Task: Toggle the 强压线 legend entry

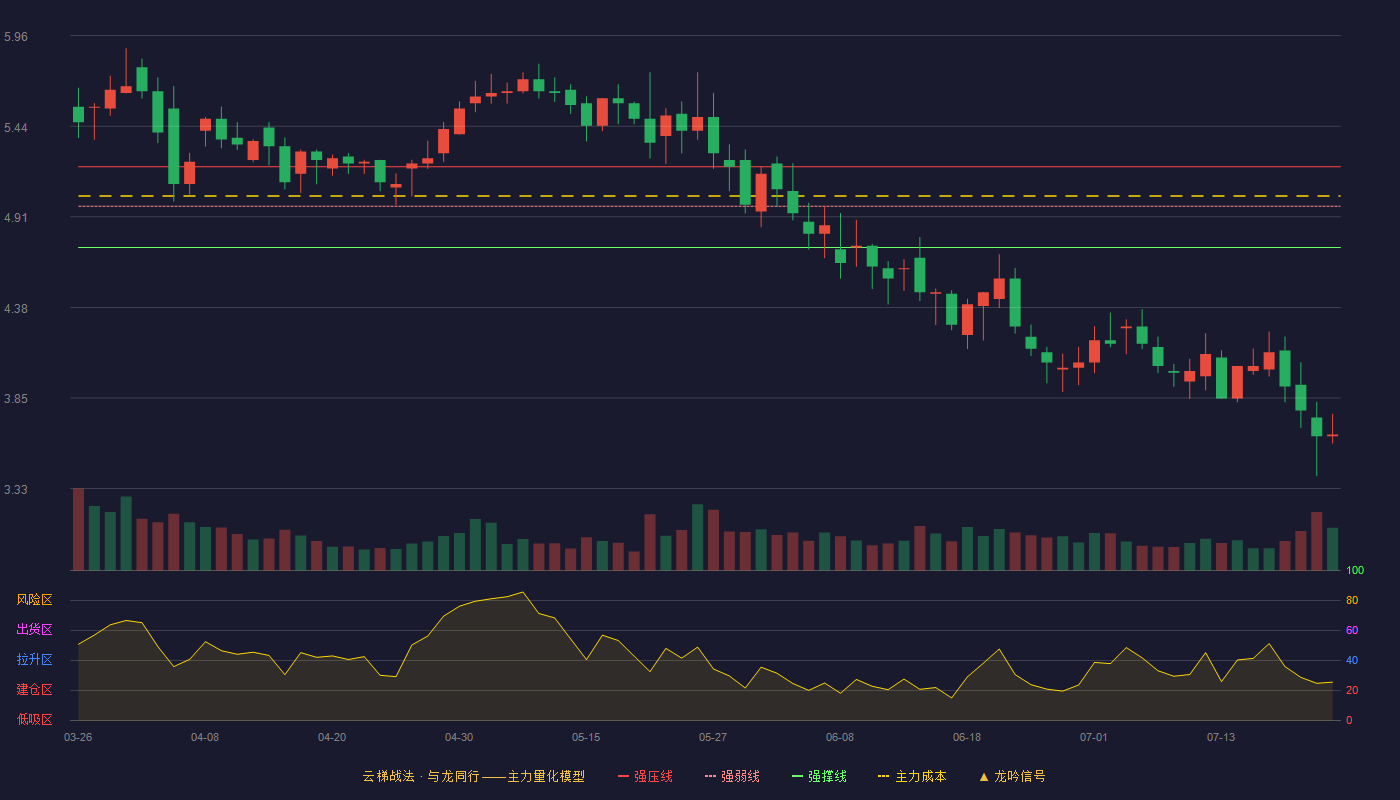Action: (x=645, y=776)
